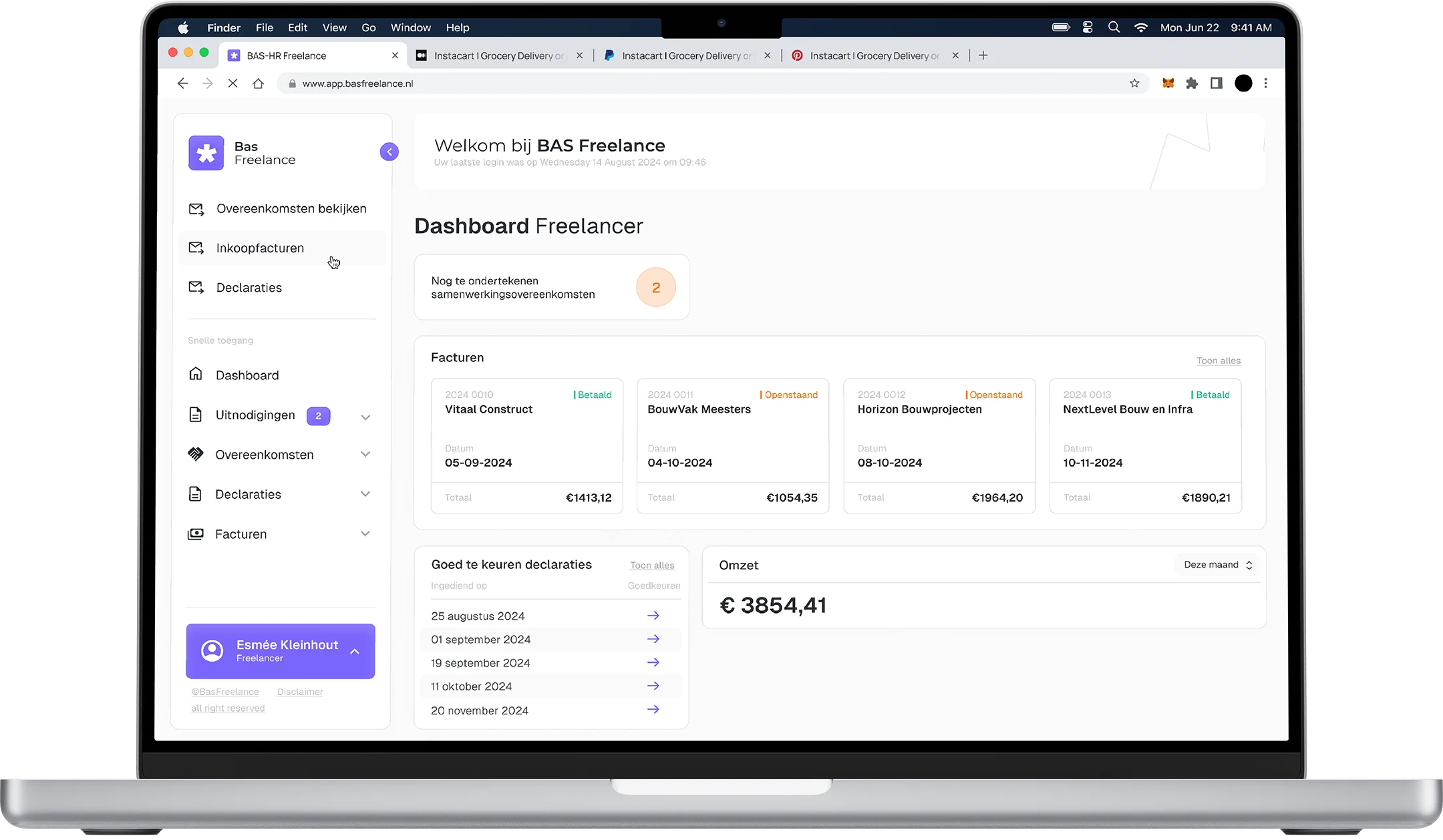This screenshot has height=840, width=1443.
Task: Click Toon alles link in Facturen
Action: point(1218,361)
